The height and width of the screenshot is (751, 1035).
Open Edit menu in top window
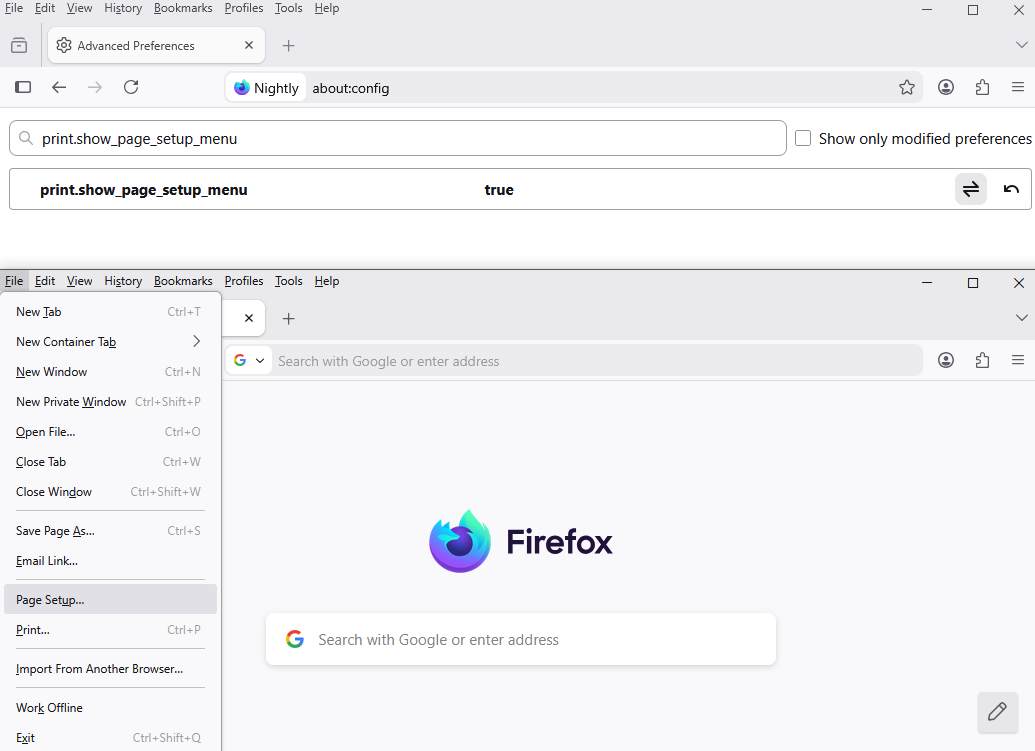(45, 8)
